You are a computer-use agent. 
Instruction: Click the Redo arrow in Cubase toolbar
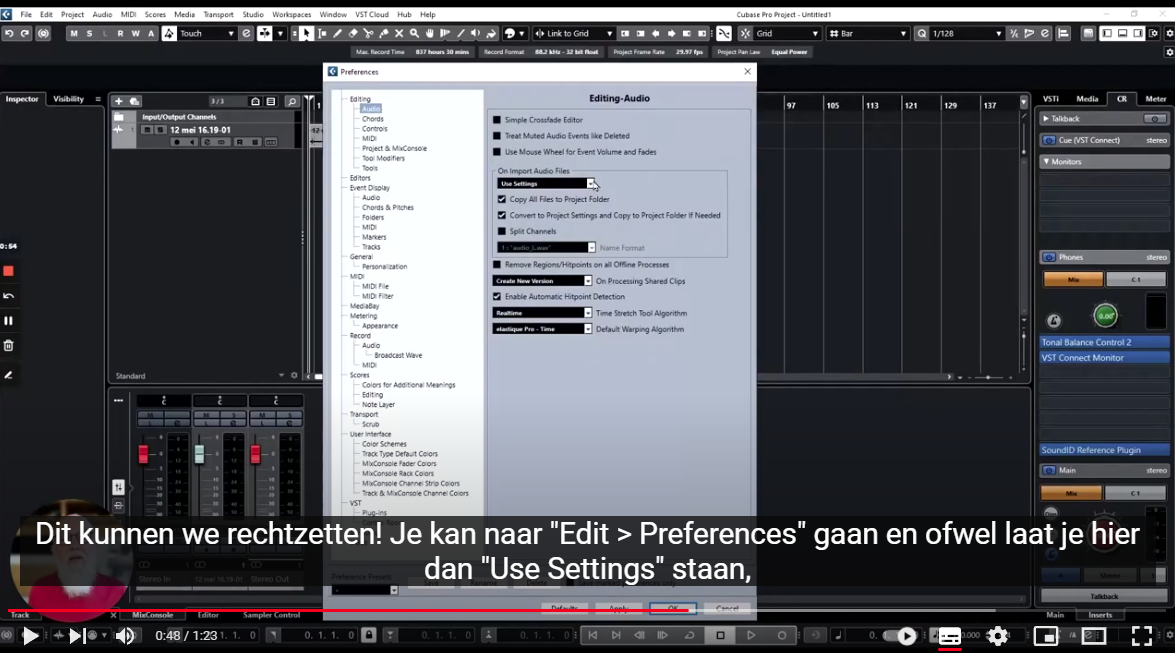(x=25, y=33)
